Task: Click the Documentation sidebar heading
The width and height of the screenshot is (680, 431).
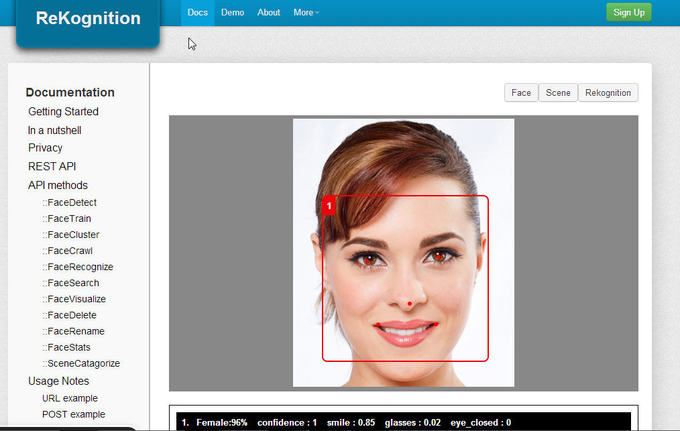Action: pyautogui.click(x=70, y=92)
